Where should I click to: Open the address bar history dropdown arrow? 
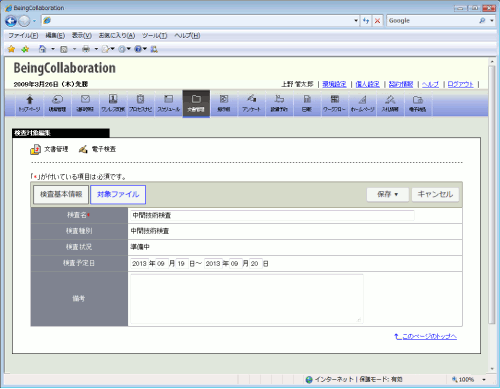[356, 21]
